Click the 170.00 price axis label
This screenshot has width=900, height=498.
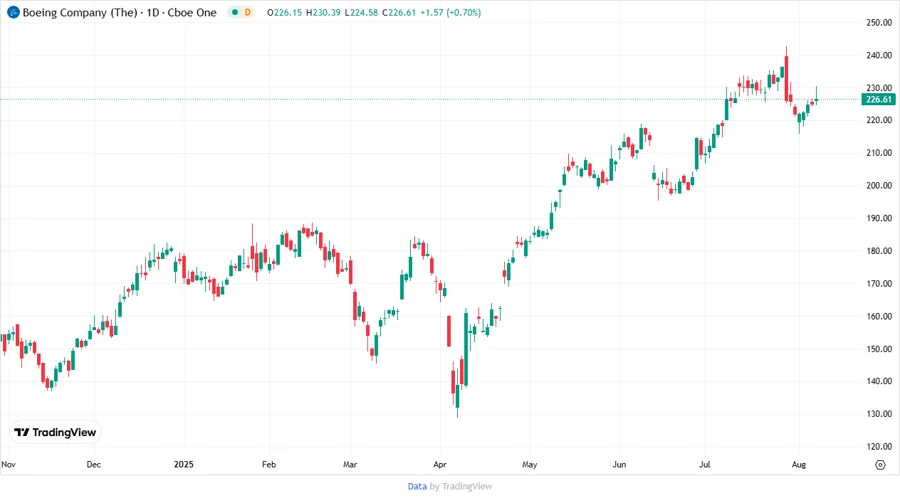879,283
